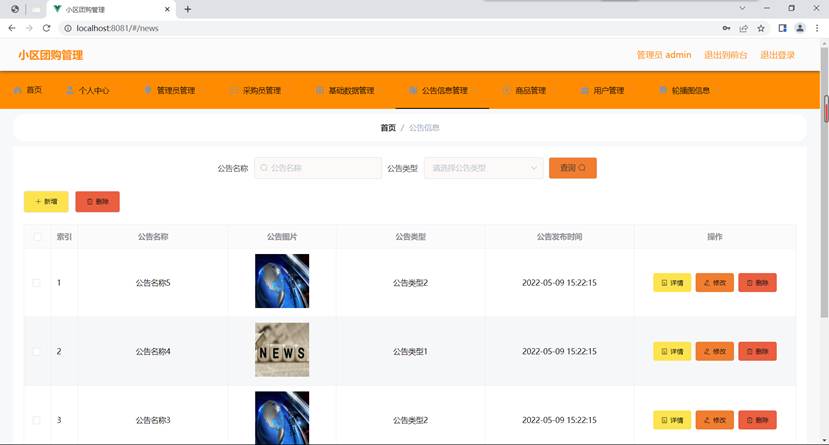Check the checkbox for row 公告名称4
The height and width of the screenshot is (445, 829).
36,351
